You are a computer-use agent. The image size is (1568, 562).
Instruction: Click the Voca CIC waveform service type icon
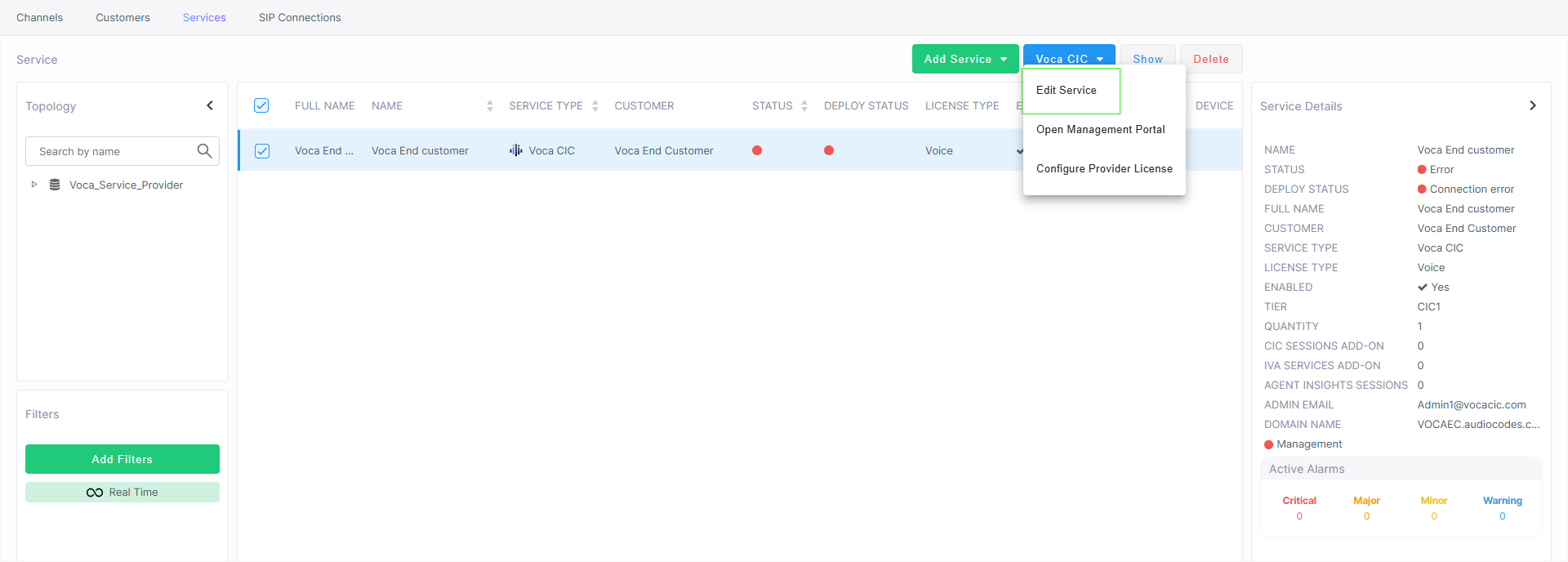coord(516,150)
